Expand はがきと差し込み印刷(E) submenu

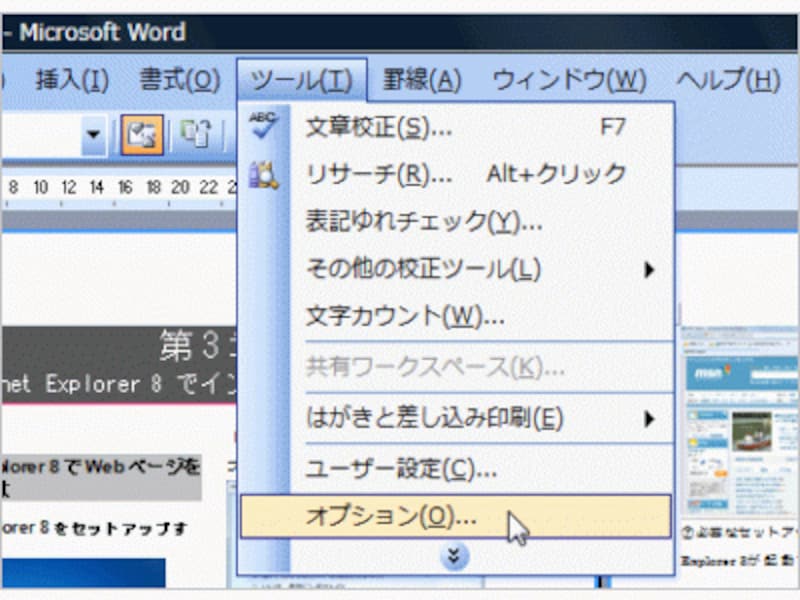pyautogui.click(x=457, y=418)
